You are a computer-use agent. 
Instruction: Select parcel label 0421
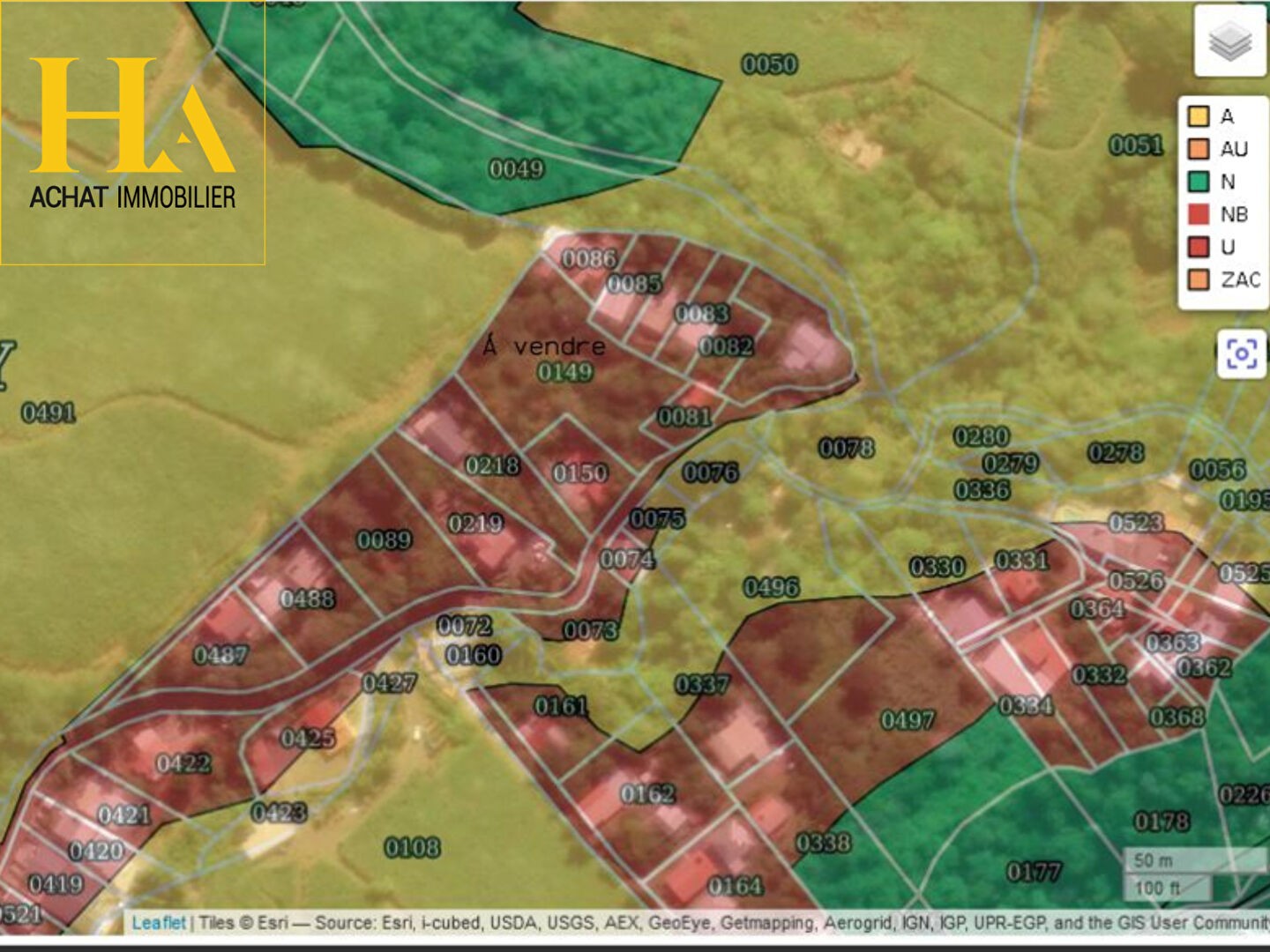(124, 814)
